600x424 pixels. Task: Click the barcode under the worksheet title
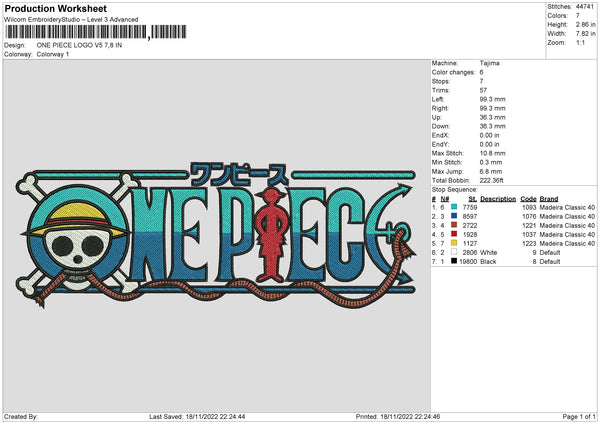(x=76, y=33)
